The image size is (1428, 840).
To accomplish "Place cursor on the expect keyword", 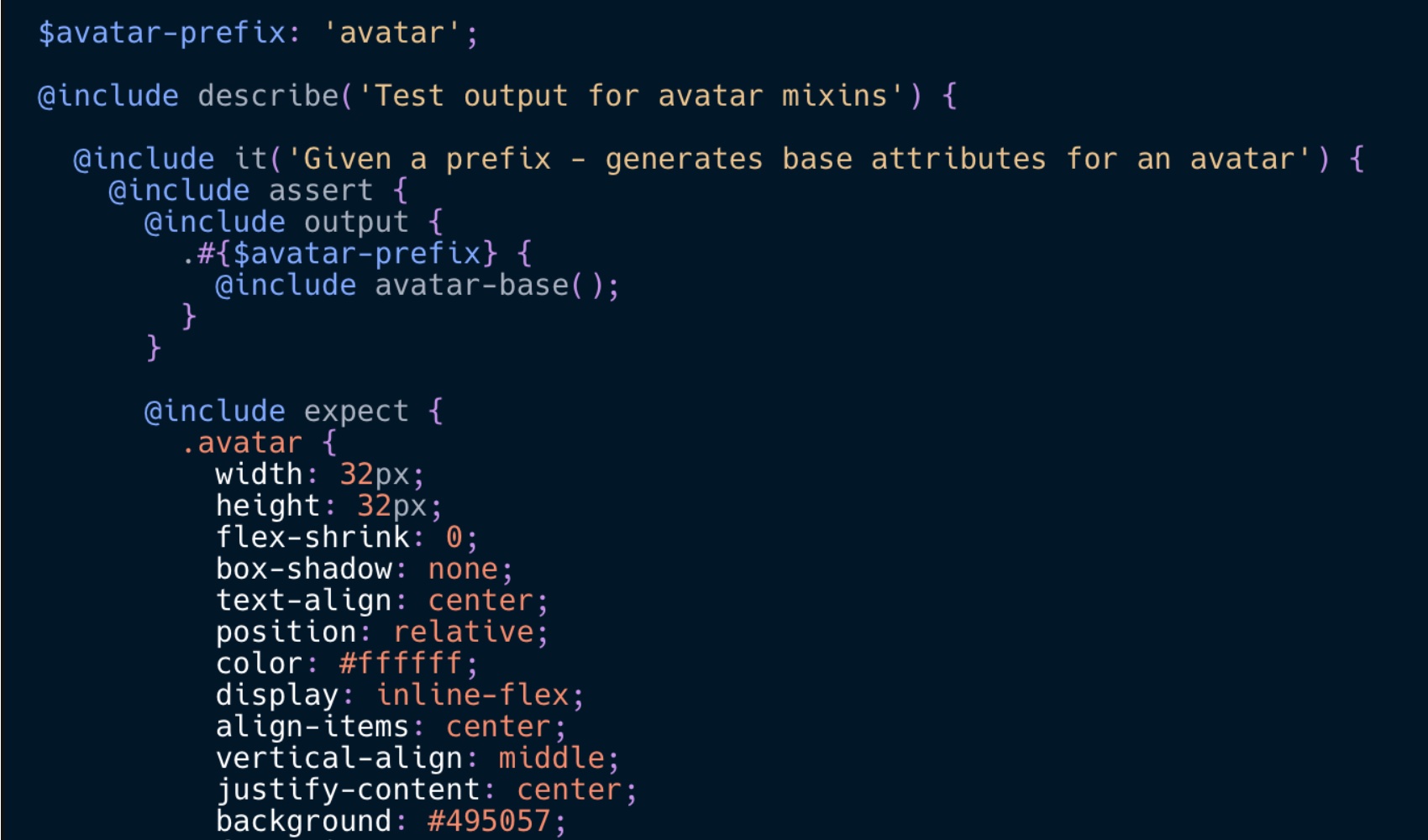I will click(356, 412).
